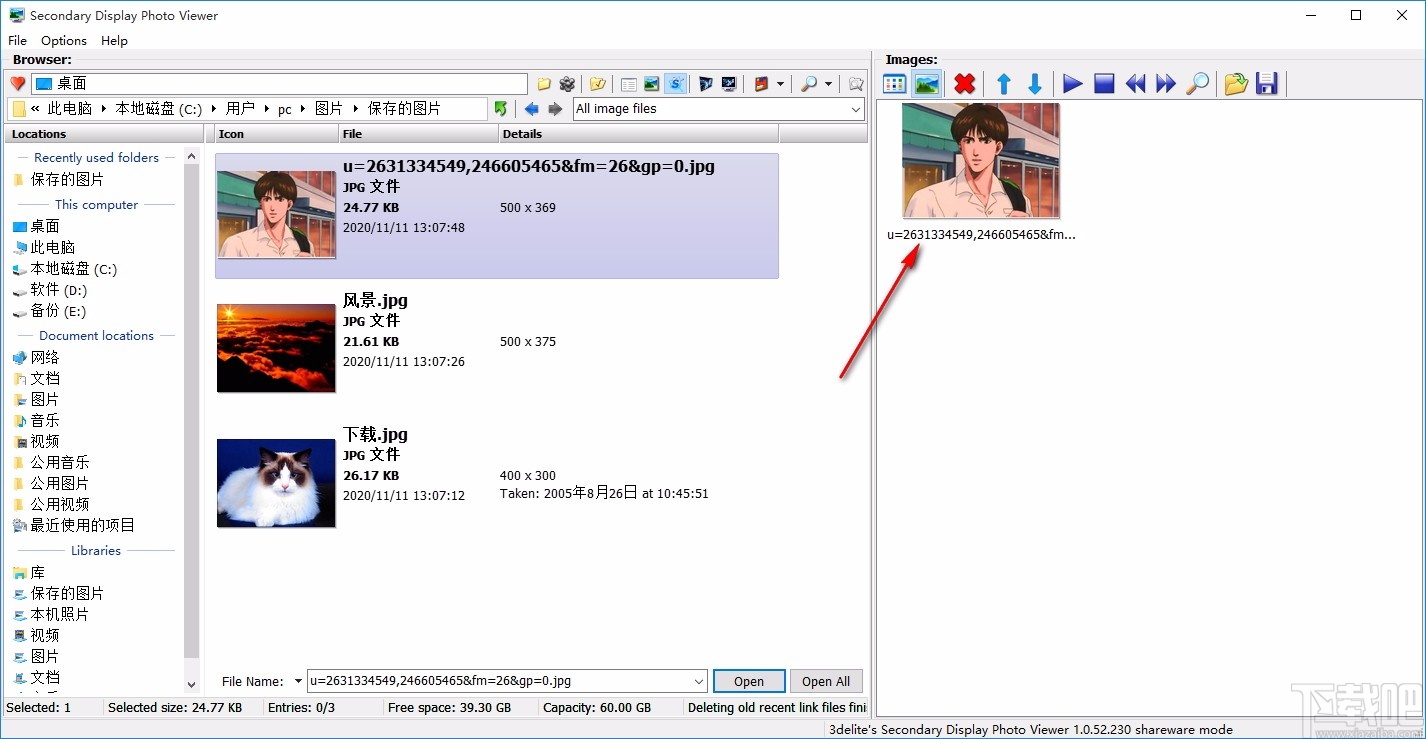Select 备份 (E:) drive in Locations
This screenshot has width=1426, height=739.
click(x=58, y=311)
